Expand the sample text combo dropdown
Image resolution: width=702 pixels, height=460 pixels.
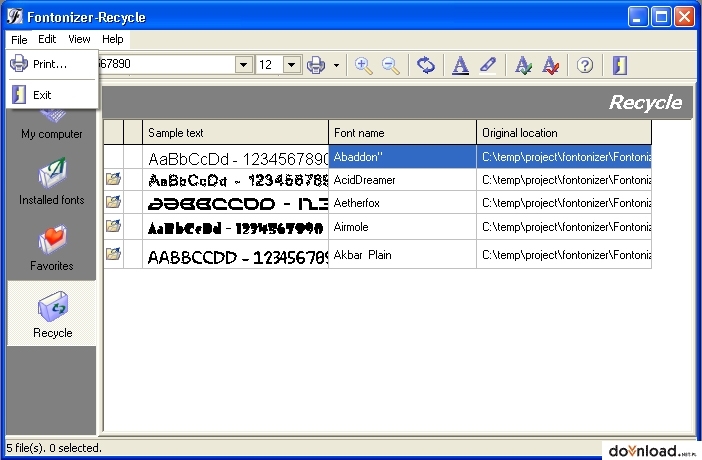244,65
